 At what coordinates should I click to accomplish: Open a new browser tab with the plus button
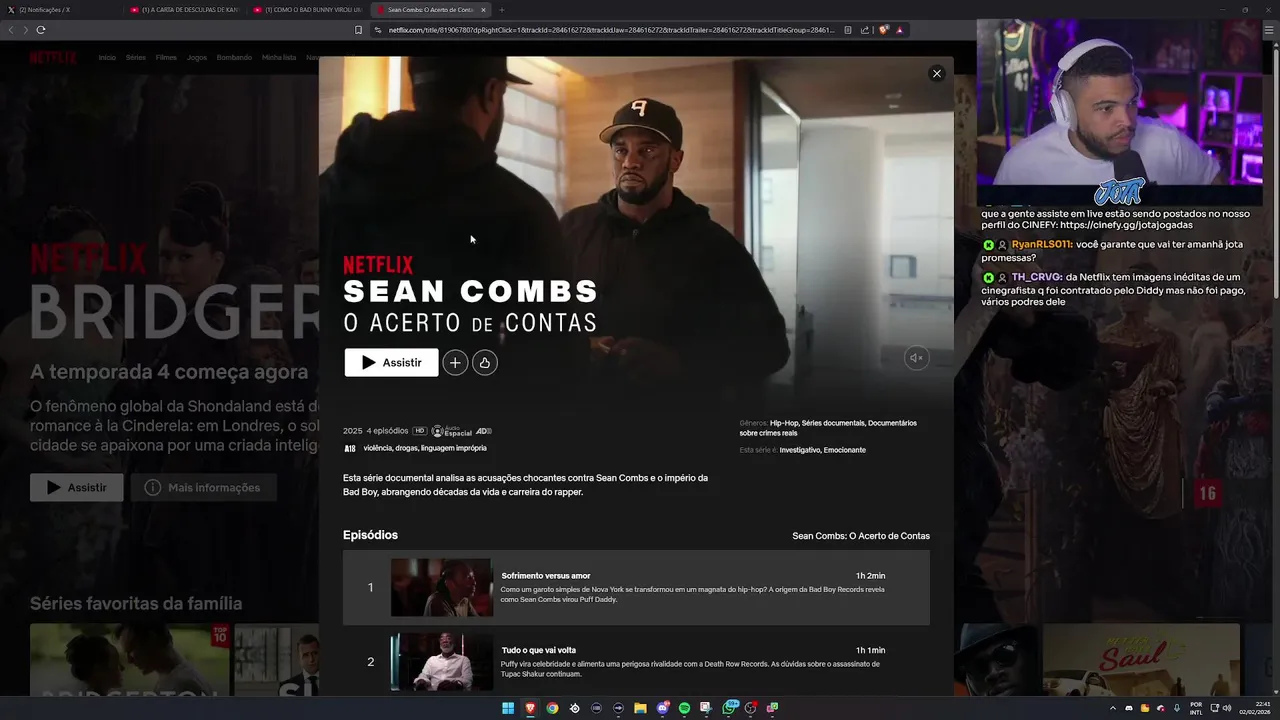coord(502,10)
